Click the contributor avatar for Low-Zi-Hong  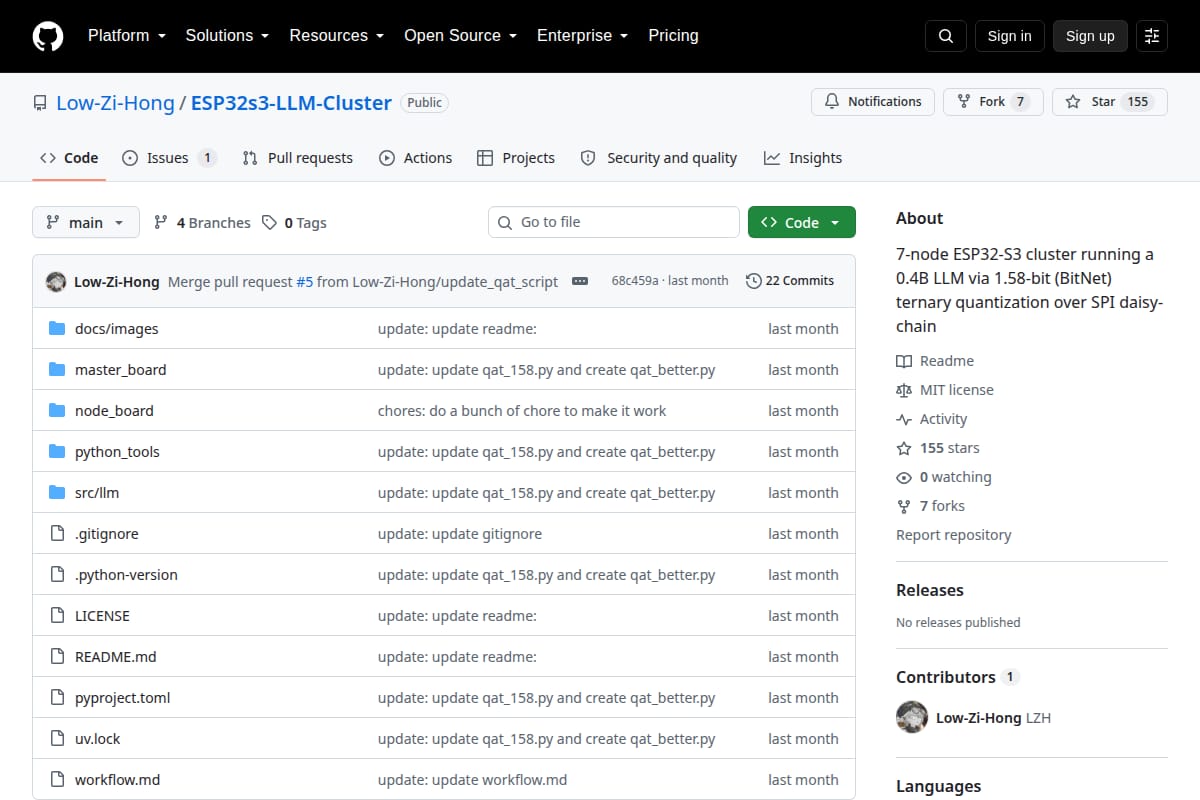[x=912, y=717]
